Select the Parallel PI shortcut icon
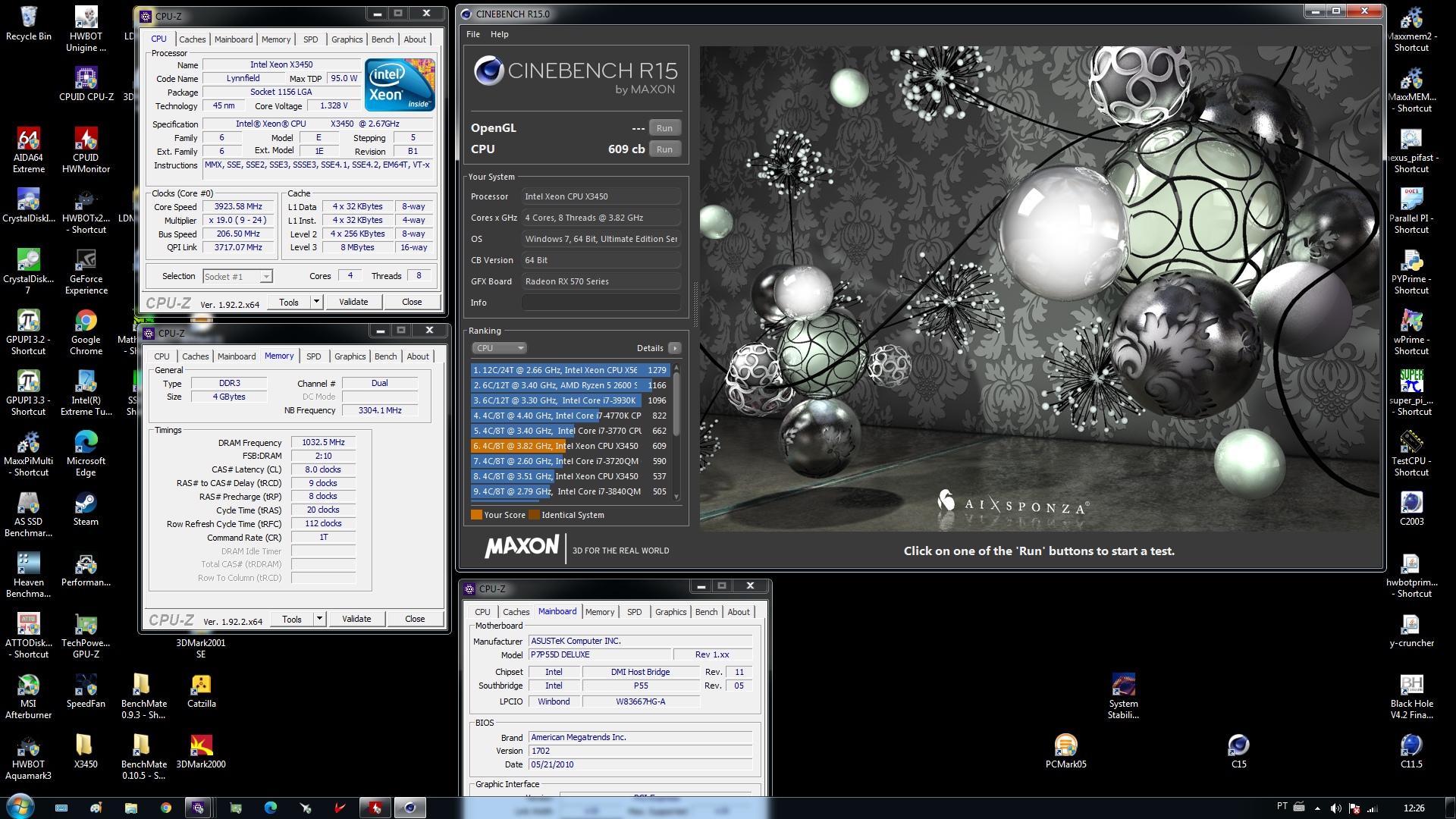 (x=1411, y=211)
